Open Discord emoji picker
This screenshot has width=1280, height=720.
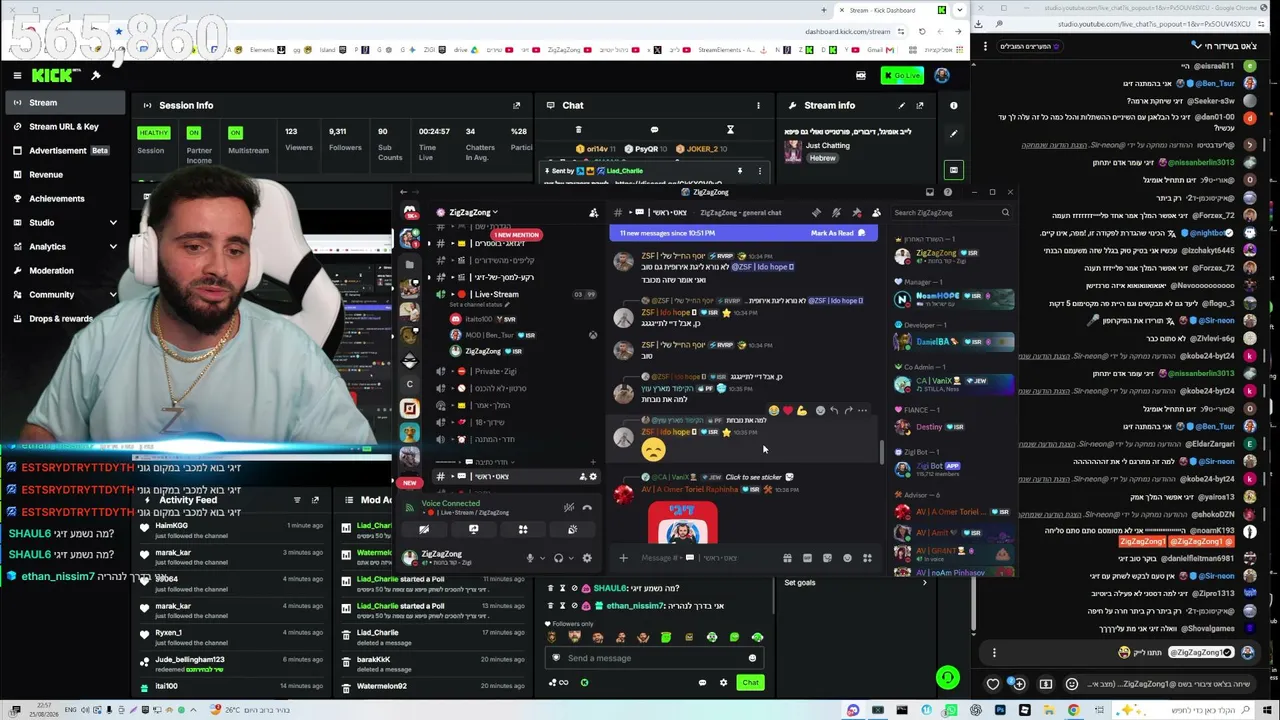tap(847, 558)
